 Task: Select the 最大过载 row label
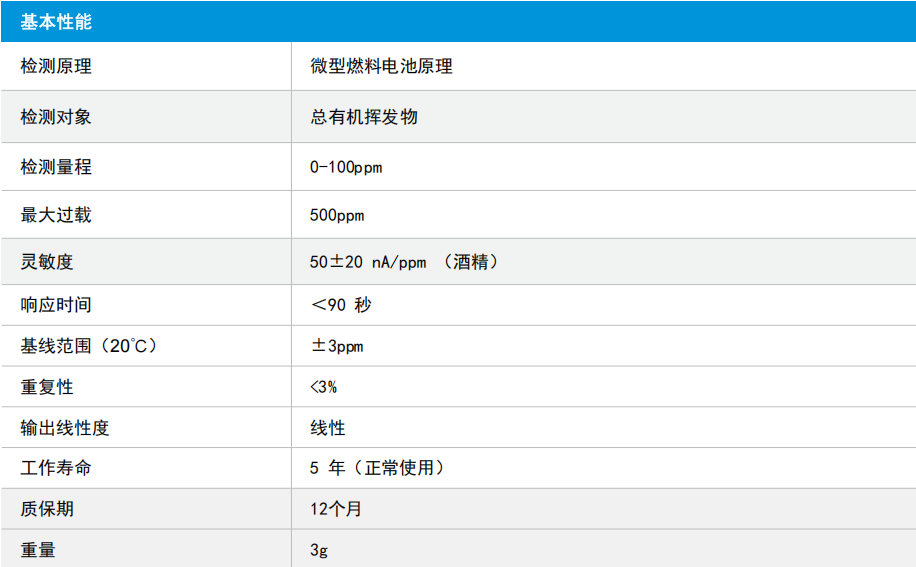click(x=56, y=215)
